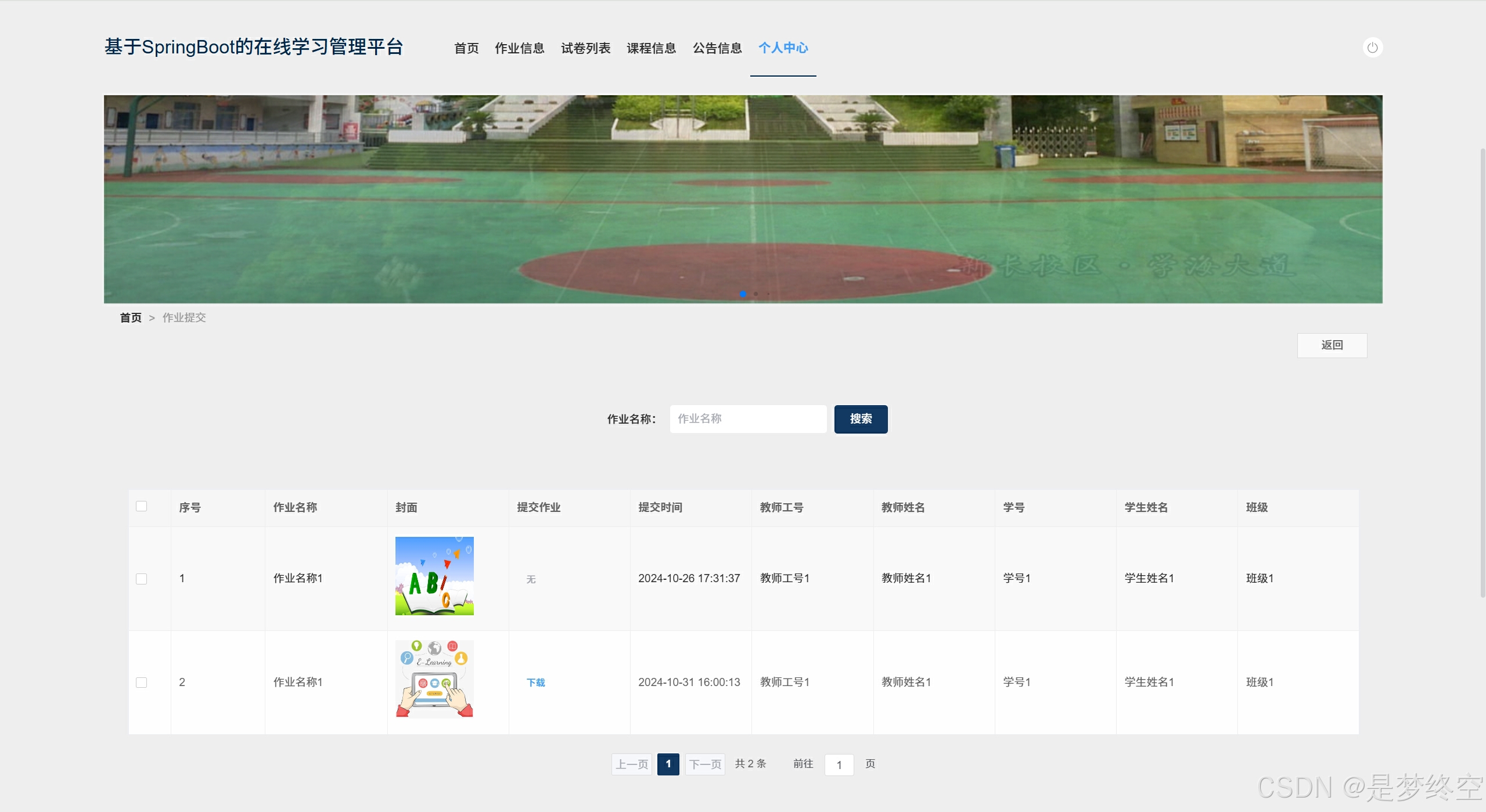Open the 公告信息 navigation item

pos(717,48)
